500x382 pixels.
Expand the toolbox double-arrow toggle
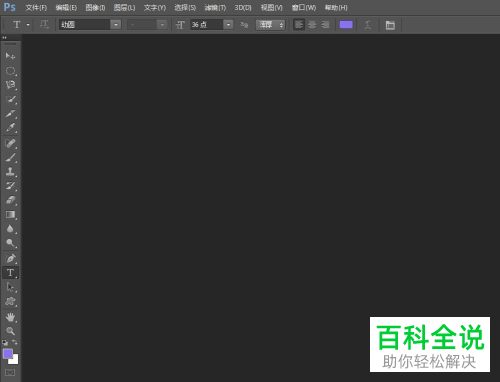[5, 37]
